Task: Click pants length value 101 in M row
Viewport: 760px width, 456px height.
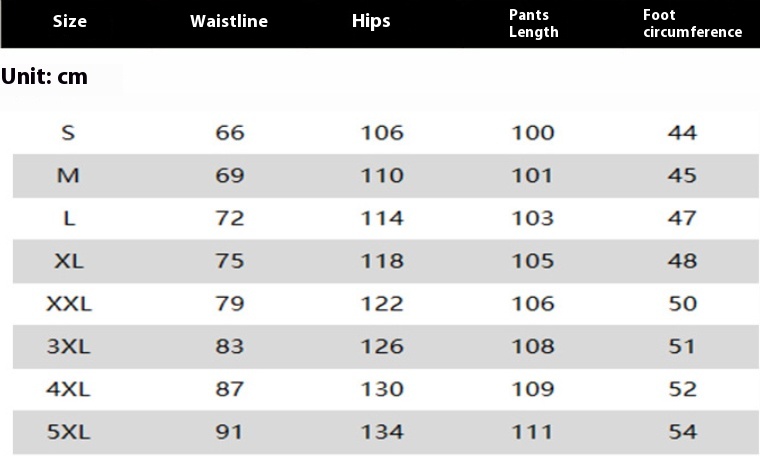Action: [532, 175]
